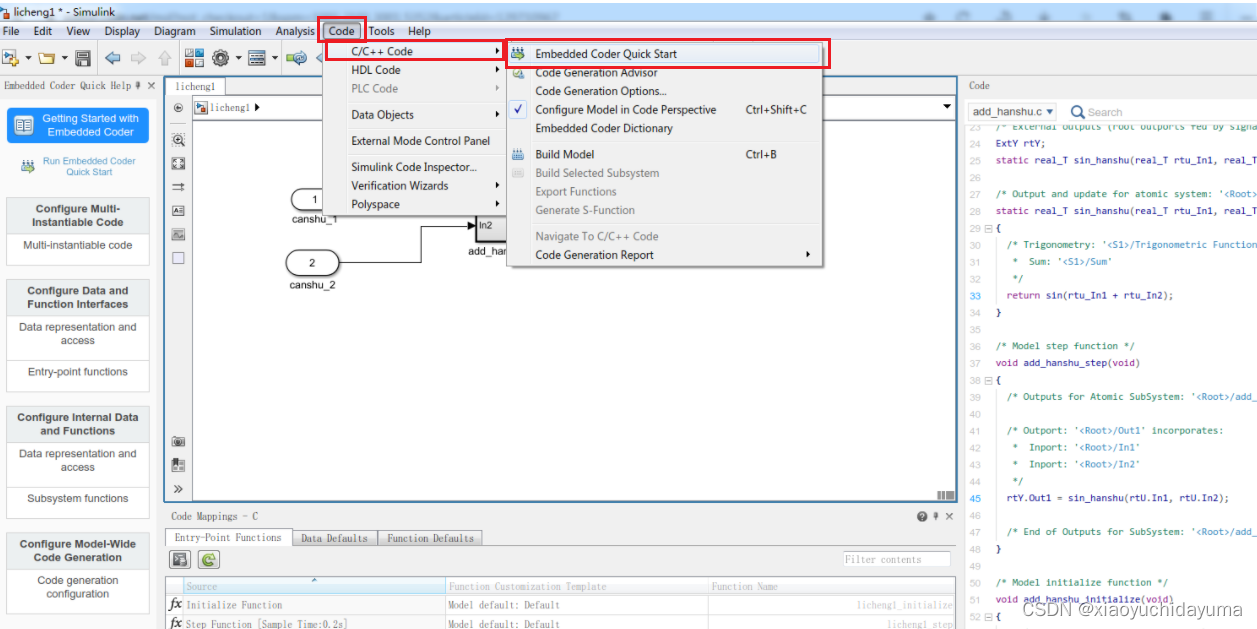The image size is (1257, 629).
Task: Open Entry-point functions link
Action: [x=78, y=372]
